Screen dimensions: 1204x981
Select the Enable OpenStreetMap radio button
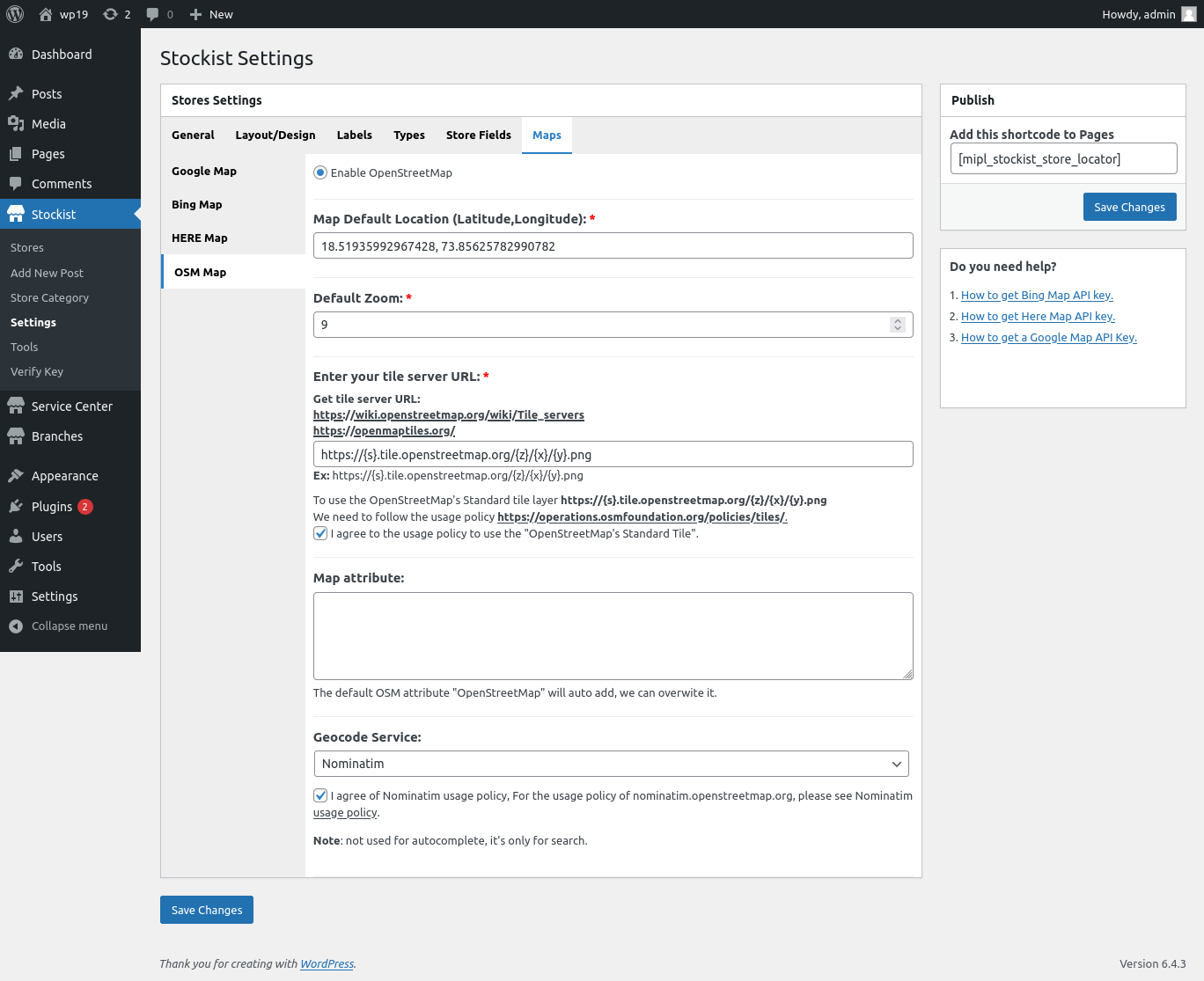[320, 172]
